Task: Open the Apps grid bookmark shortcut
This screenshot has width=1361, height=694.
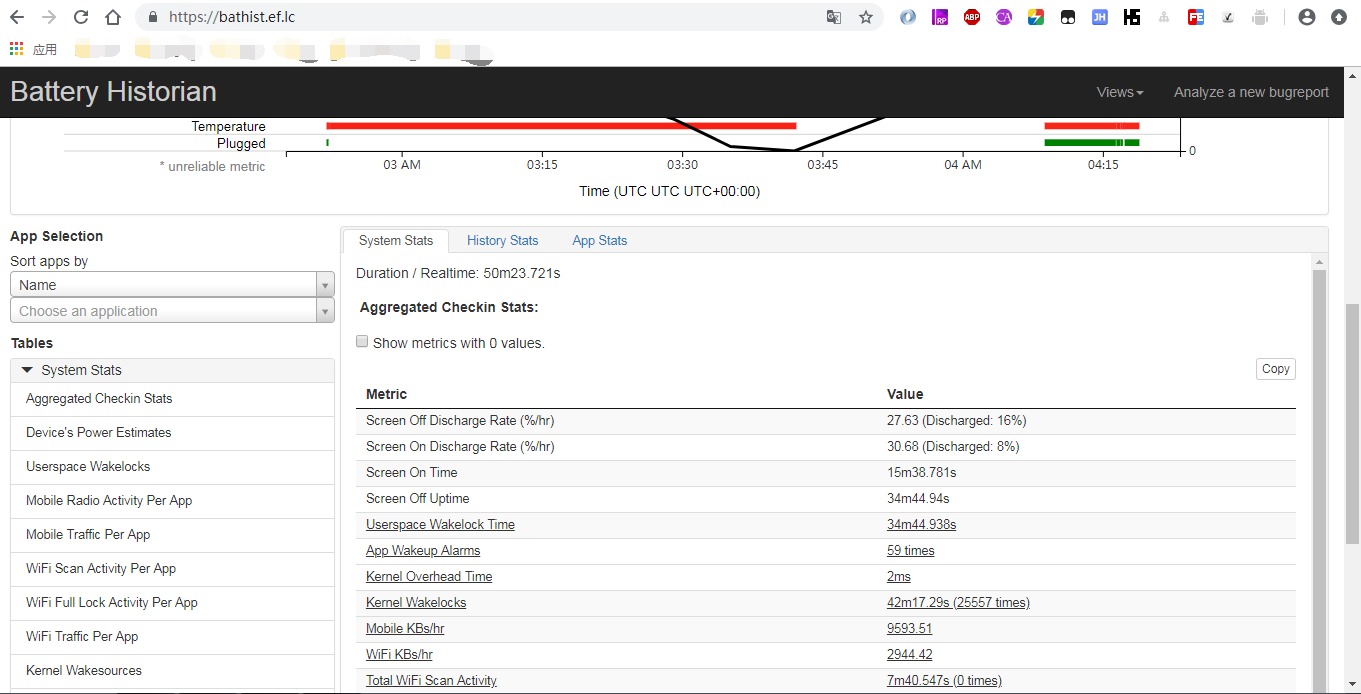Action: click(x=33, y=49)
